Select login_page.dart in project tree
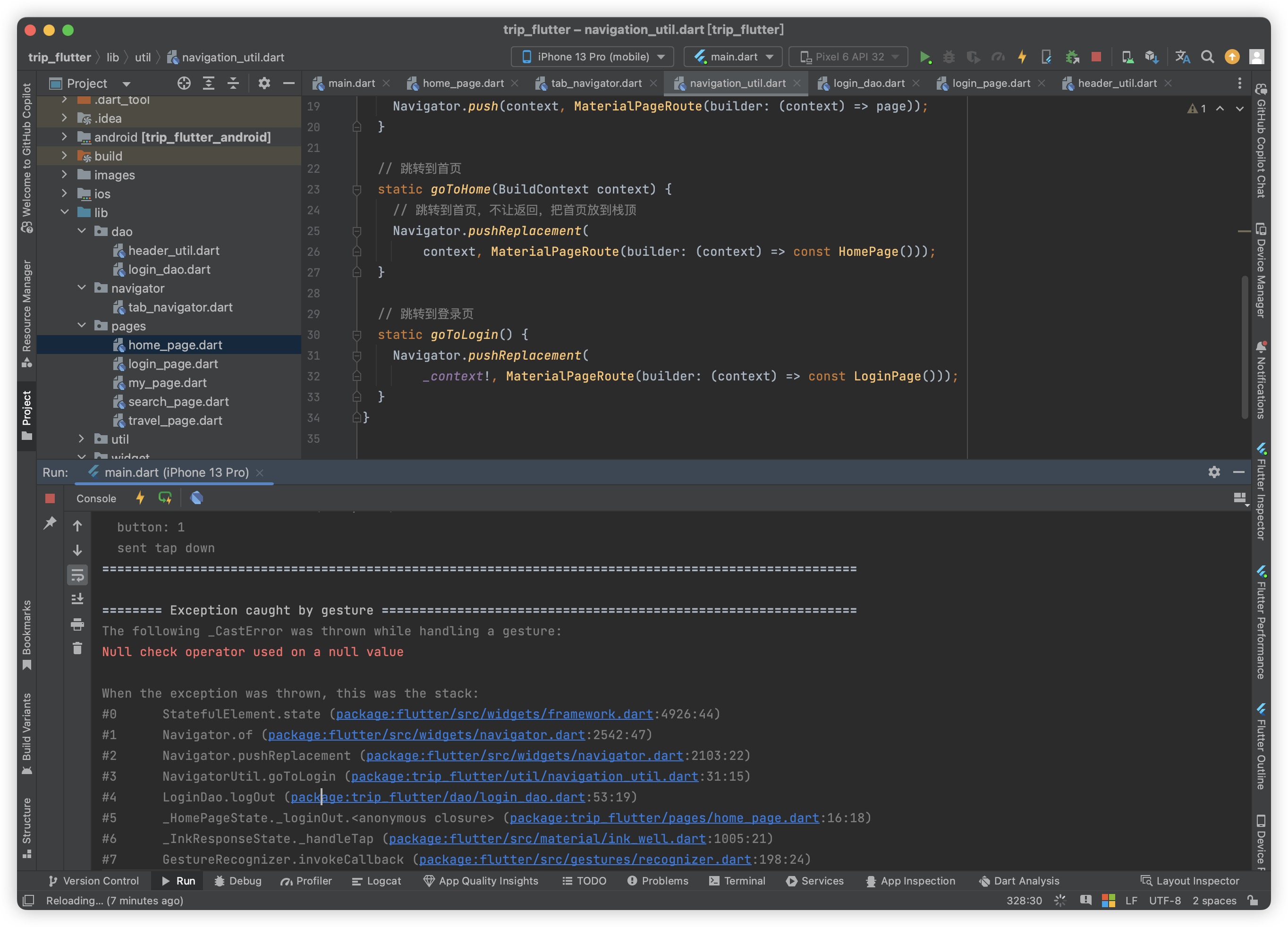 173,364
